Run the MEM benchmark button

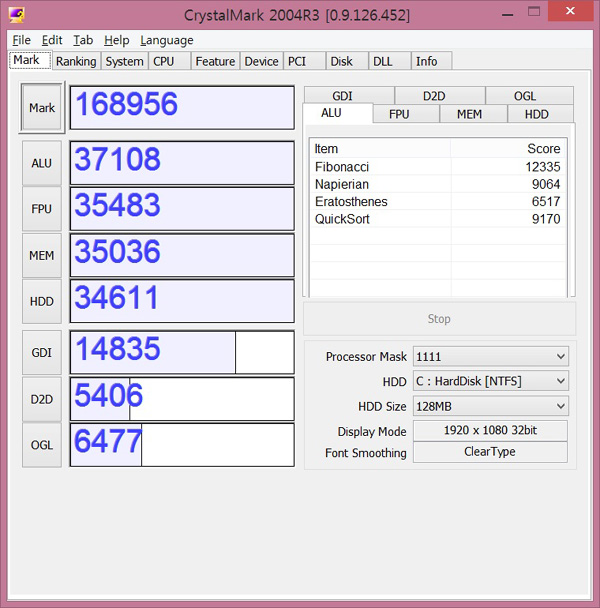click(x=42, y=255)
